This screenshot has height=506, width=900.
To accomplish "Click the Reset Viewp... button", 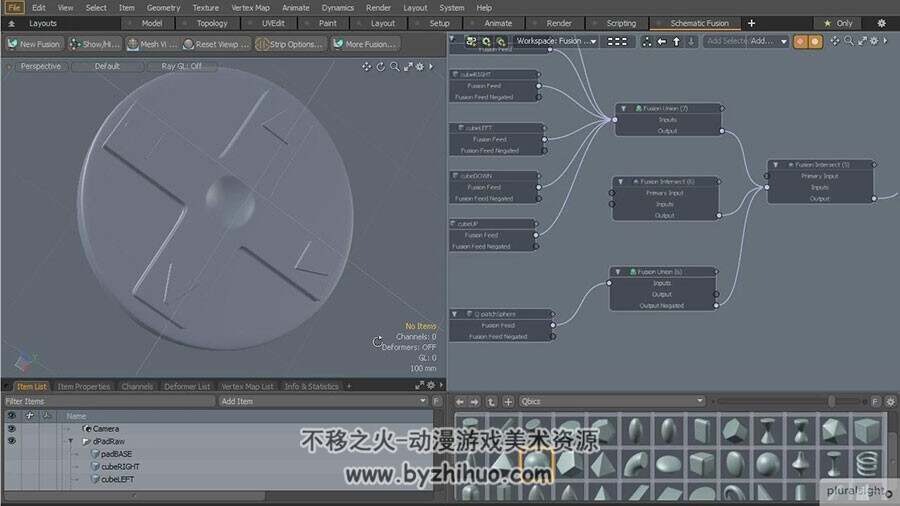I will point(216,44).
